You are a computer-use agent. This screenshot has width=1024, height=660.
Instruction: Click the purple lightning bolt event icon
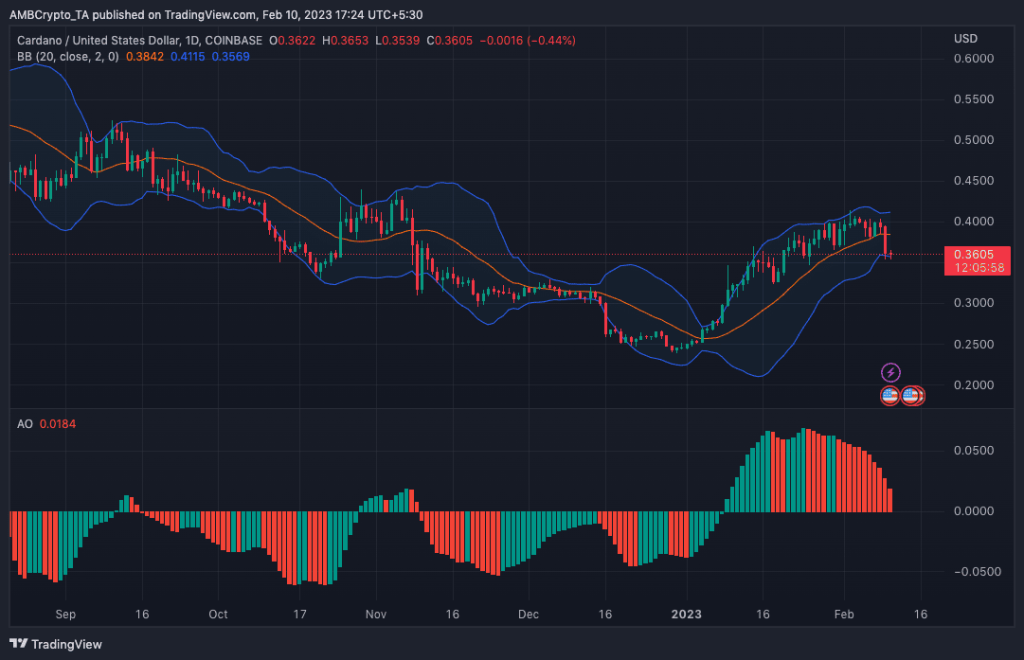coord(890,373)
